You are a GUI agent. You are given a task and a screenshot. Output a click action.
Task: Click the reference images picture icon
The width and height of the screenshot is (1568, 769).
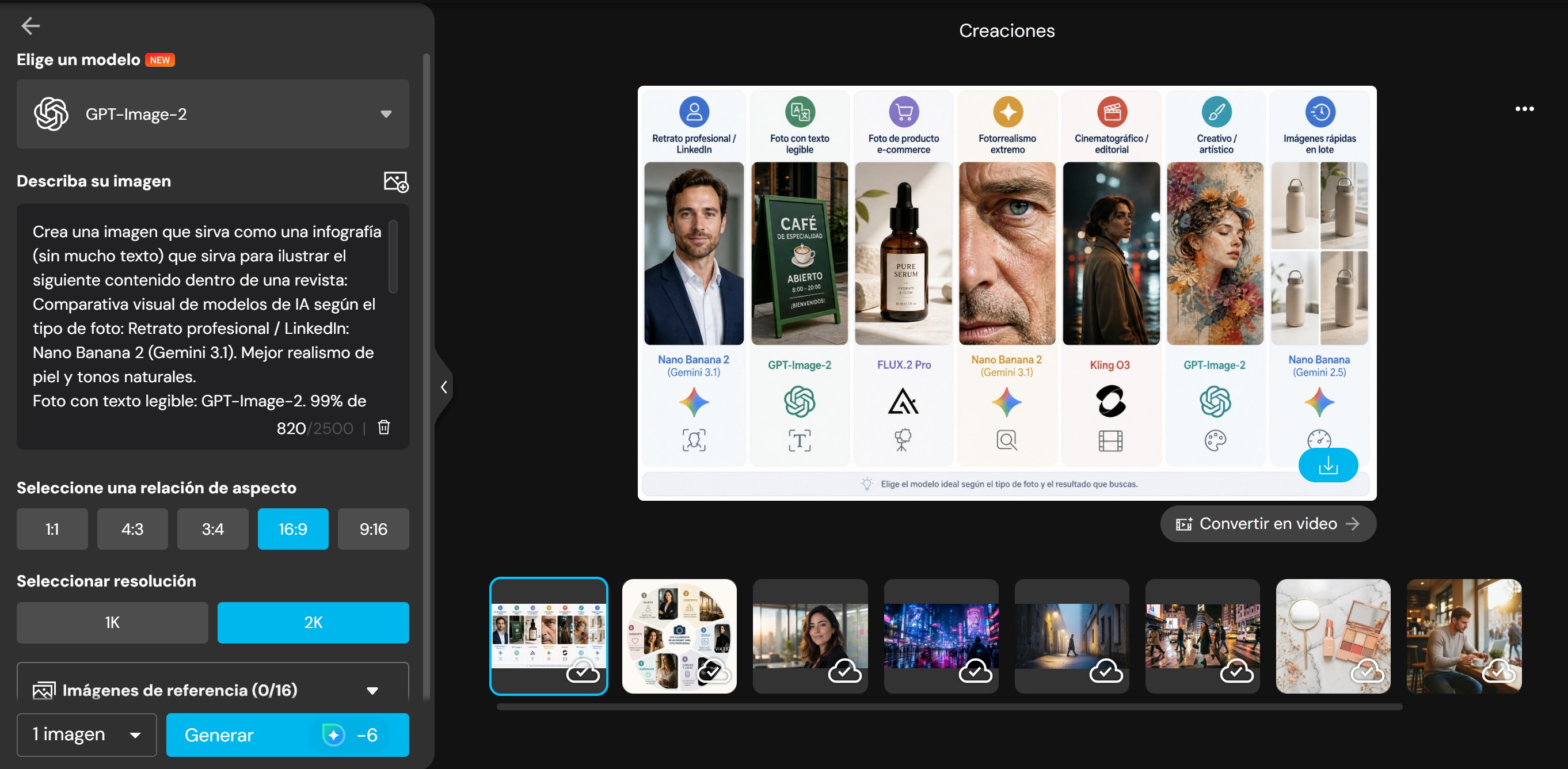44,691
